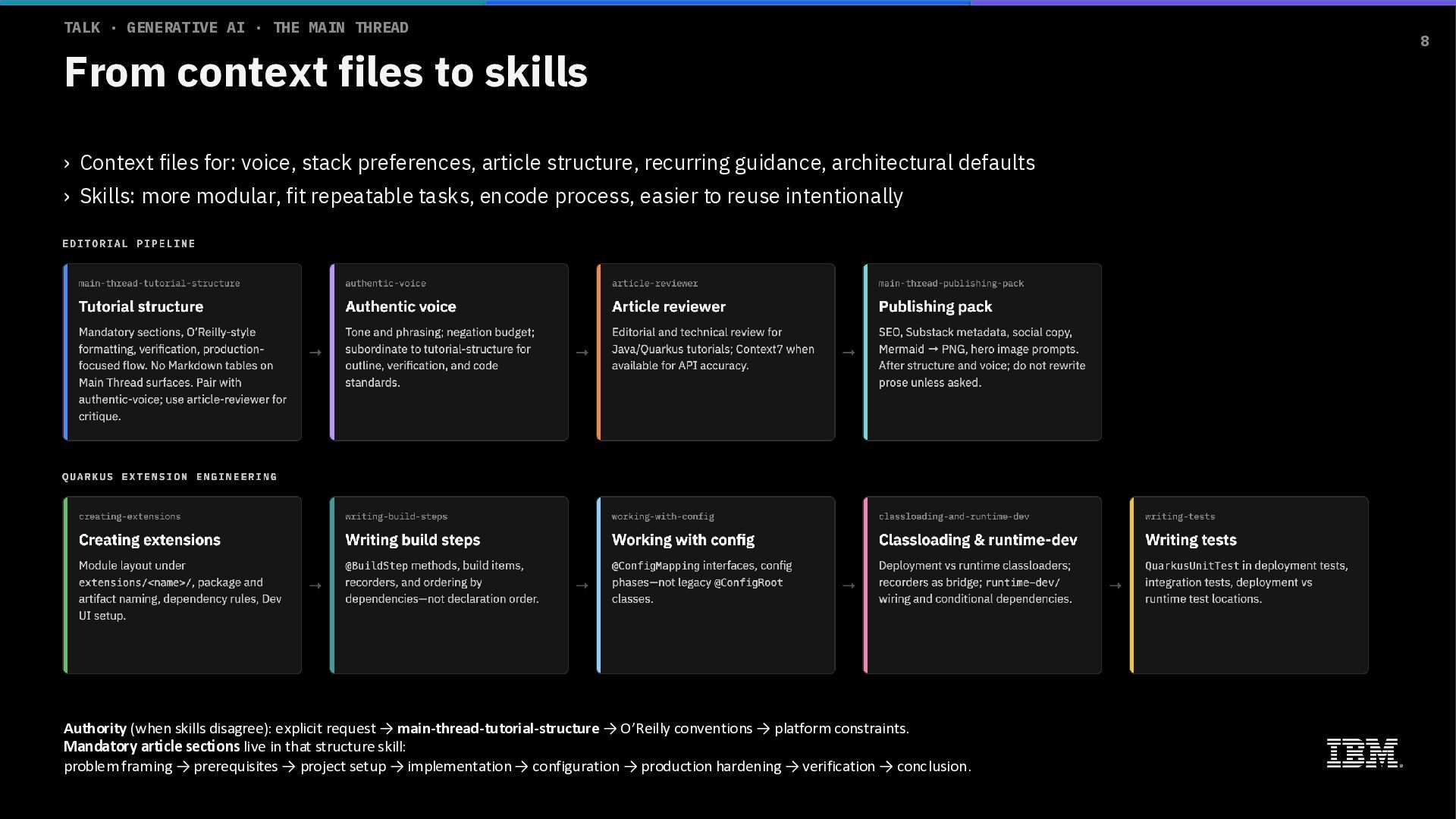The image size is (1456, 819).
Task: Click the Publishing pack card title
Action: [935, 306]
